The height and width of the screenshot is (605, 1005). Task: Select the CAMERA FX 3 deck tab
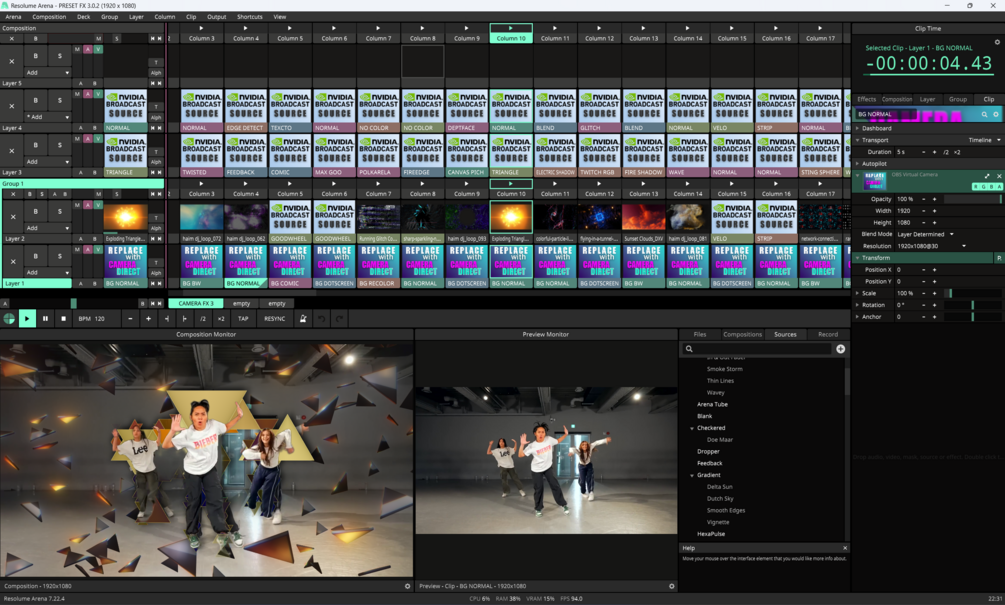(x=195, y=303)
